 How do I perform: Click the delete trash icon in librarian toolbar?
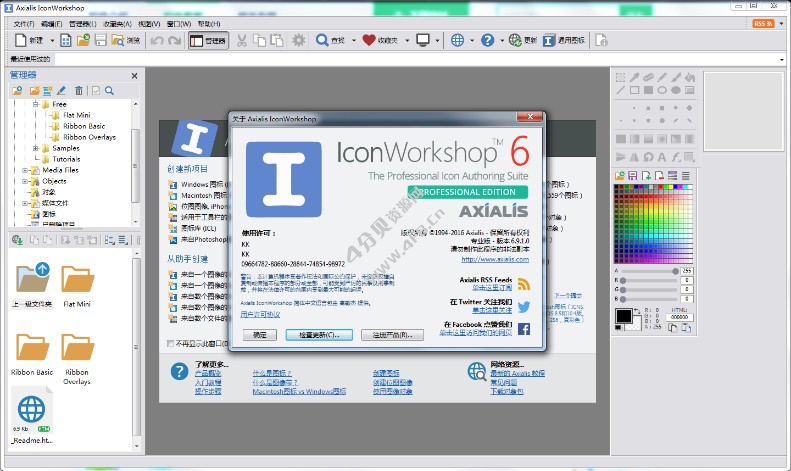(79, 91)
